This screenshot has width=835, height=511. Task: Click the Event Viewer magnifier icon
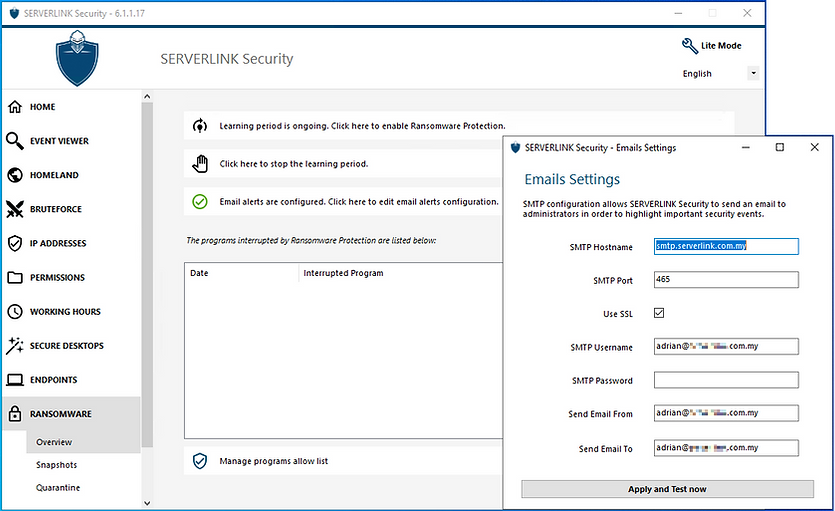[x=15, y=141]
